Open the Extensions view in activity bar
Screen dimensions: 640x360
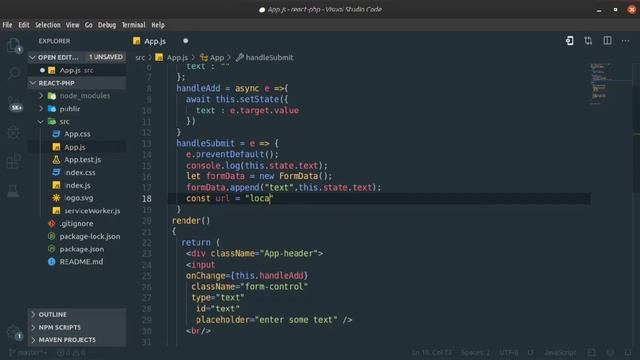(13, 161)
